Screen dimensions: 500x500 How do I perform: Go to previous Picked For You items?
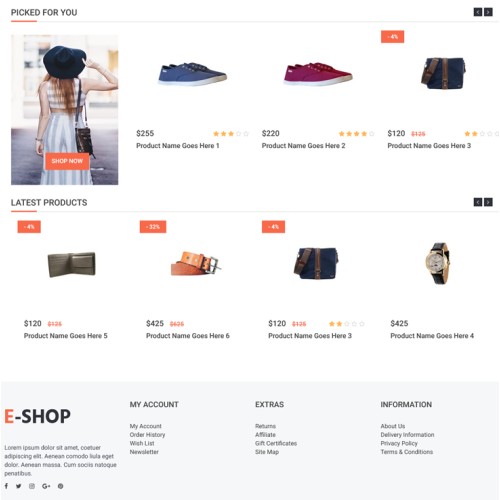tap(478, 12)
